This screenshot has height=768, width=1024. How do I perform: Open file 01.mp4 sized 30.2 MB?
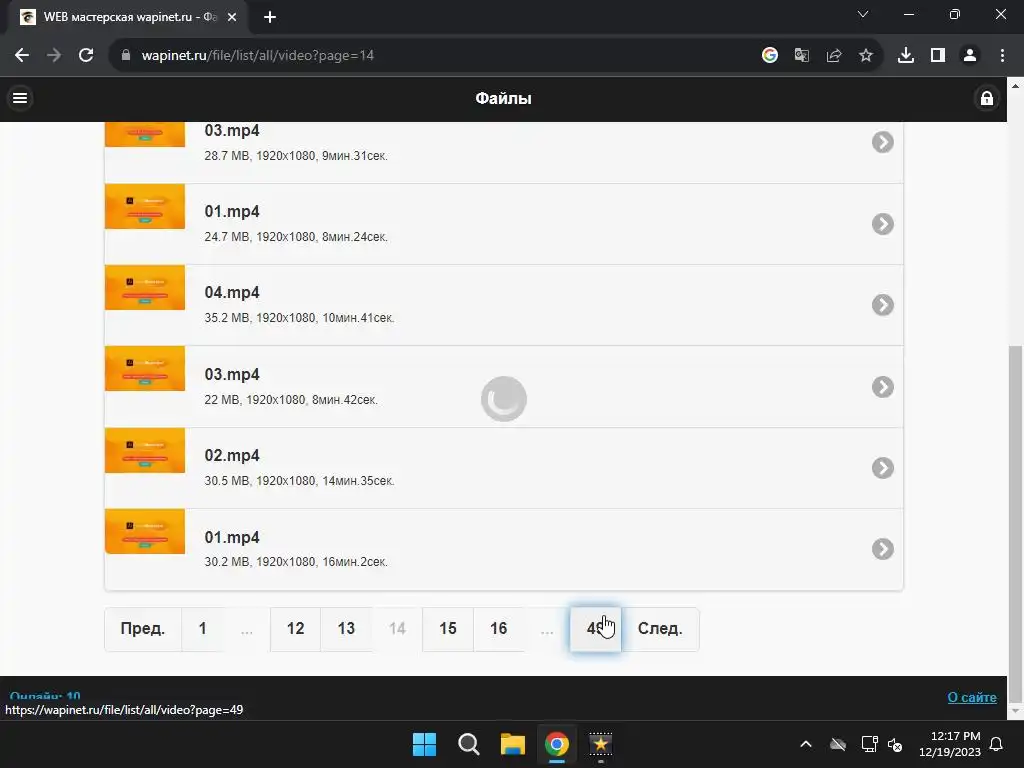[232, 537]
